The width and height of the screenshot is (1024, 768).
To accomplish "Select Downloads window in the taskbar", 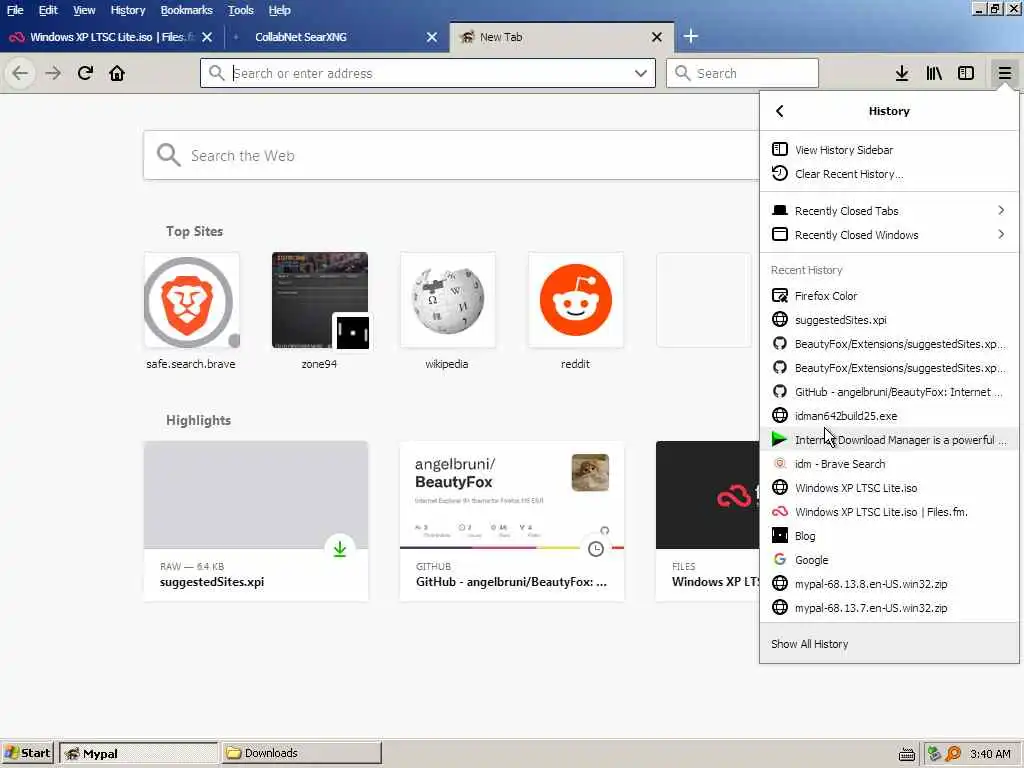I will pyautogui.click(x=301, y=753).
